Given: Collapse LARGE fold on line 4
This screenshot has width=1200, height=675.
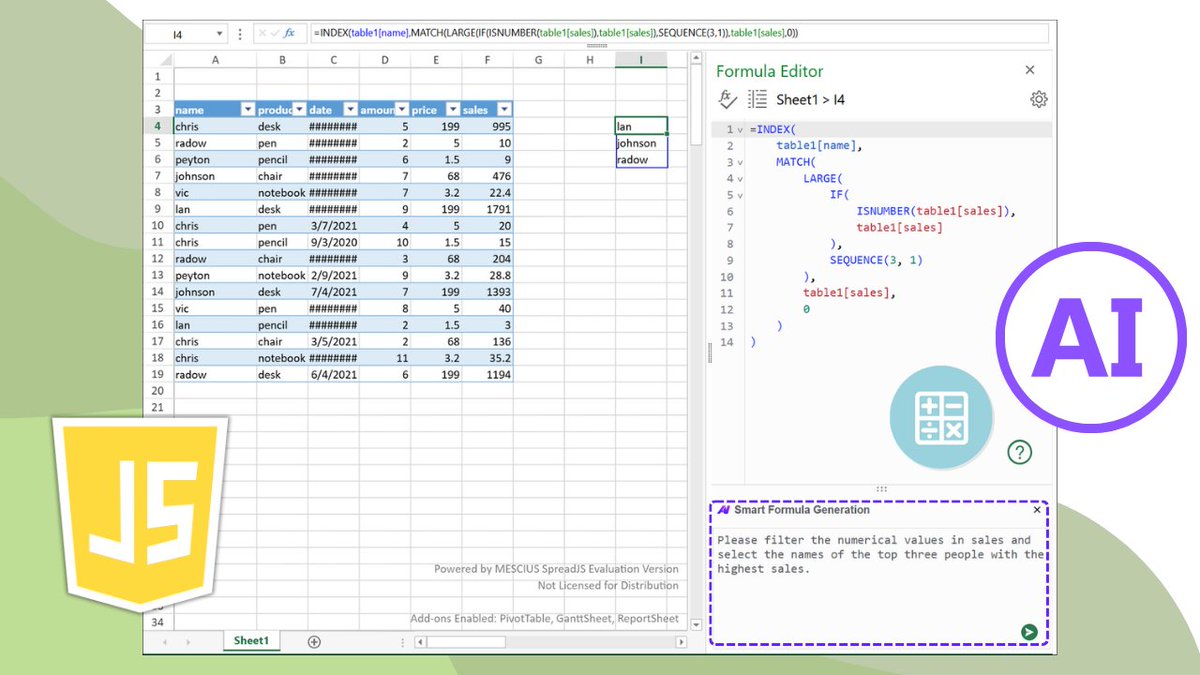Looking at the screenshot, I should [x=740, y=179].
